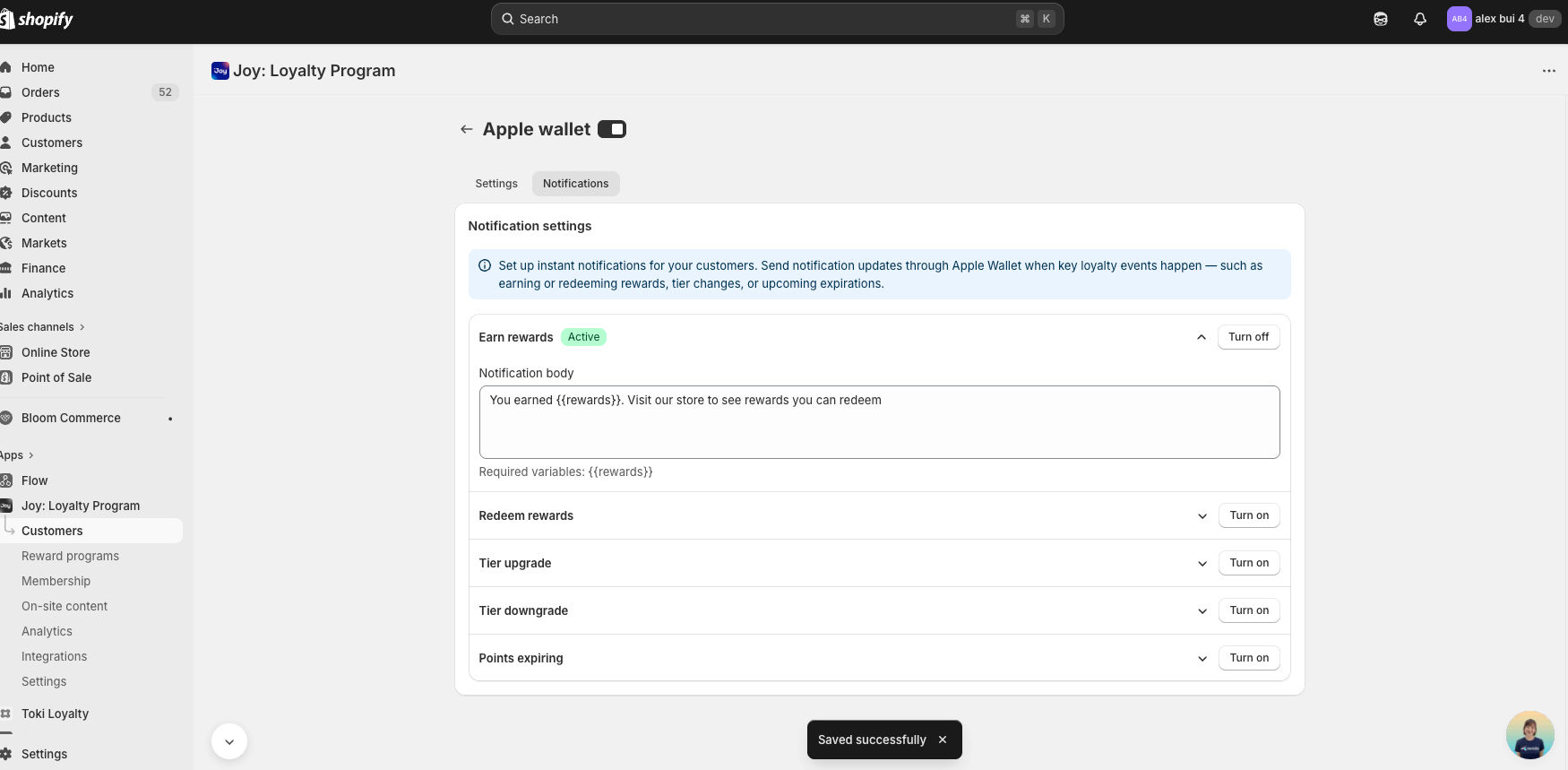The width and height of the screenshot is (1568, 770).
Task: Click the bottom Settings gear icon
Action: (5, 754)
